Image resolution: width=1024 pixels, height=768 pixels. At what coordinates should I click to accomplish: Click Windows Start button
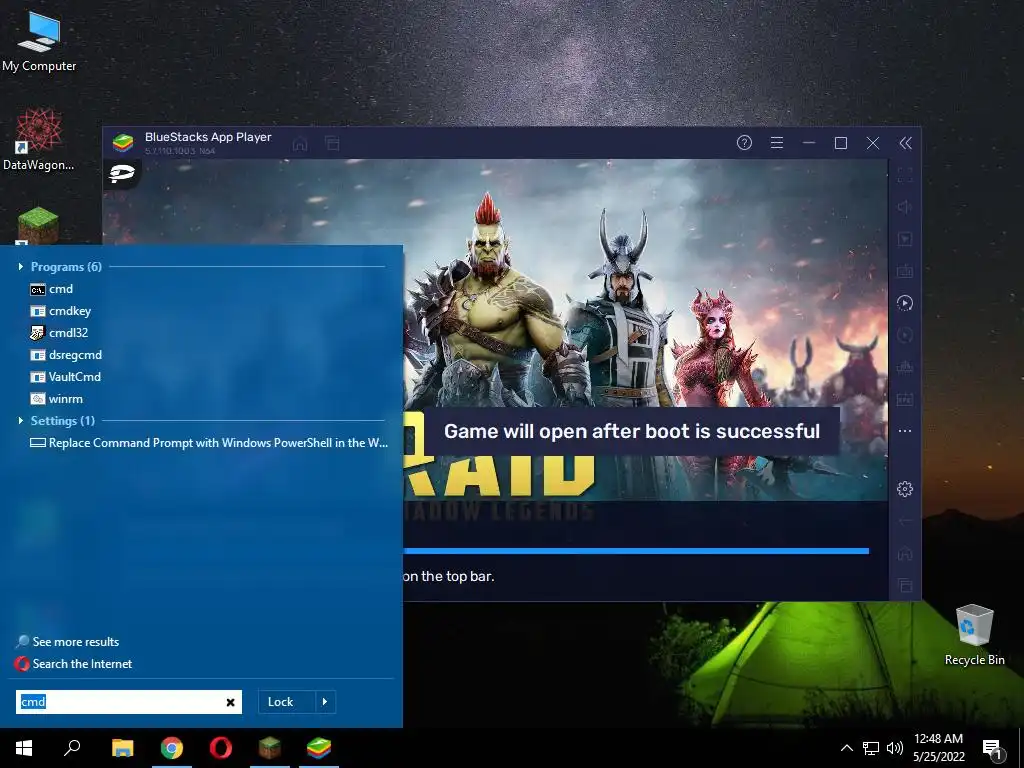pos(24,748)
